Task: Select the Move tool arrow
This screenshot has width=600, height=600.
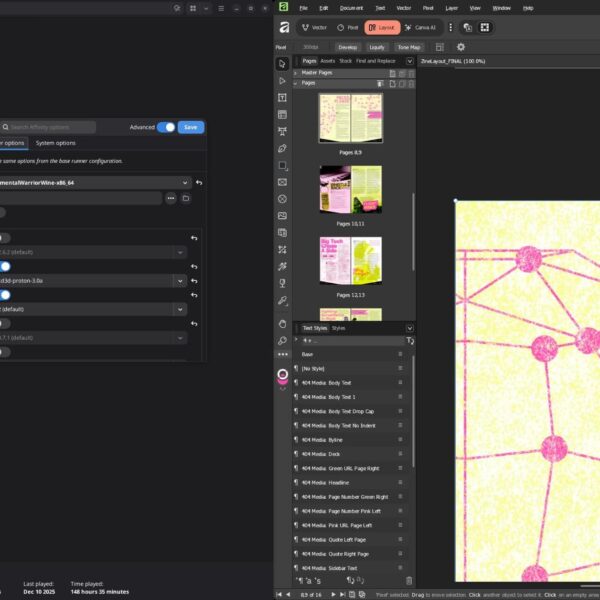Action: (283, 64)
